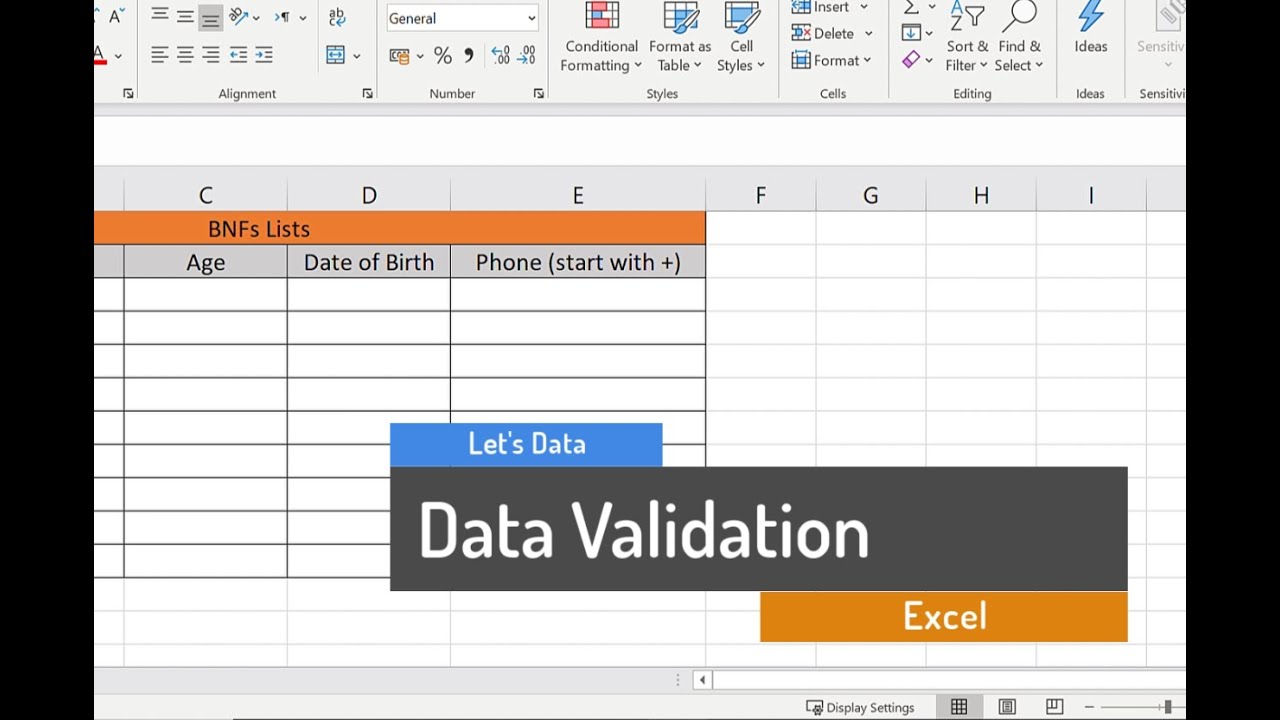The image size is (1280, 720).
Task: Toggle Wrap Text
Action: 337,17
